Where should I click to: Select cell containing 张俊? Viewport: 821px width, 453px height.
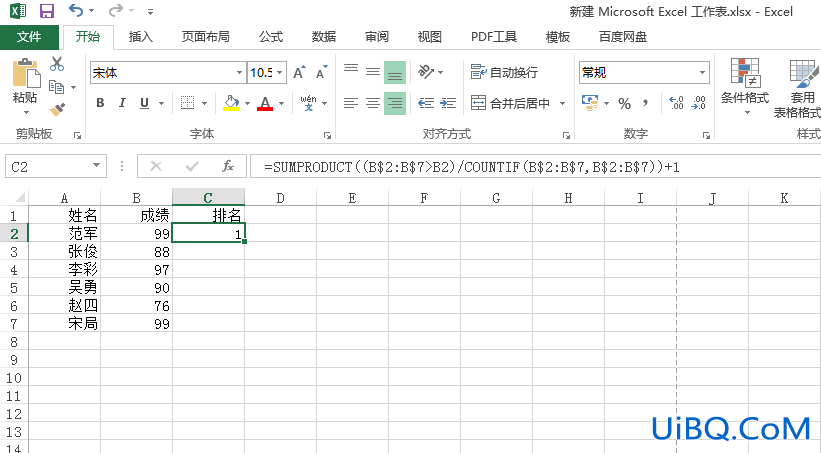64,251
